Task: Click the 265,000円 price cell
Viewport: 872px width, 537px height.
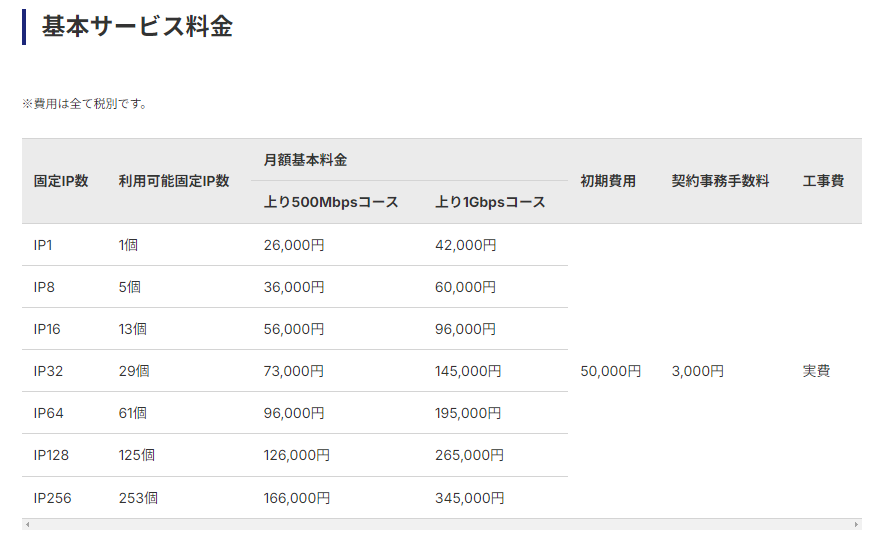Action: [469, 455]
